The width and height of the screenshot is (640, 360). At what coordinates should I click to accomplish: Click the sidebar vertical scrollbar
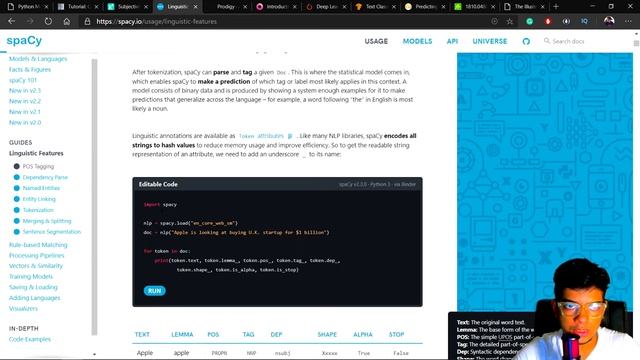(x=94, y=196)
